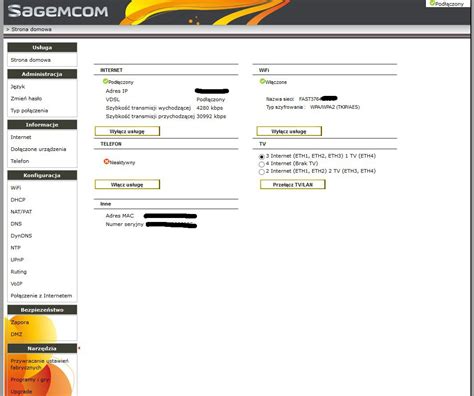Open the DMZ link

(x=16, y=335)
